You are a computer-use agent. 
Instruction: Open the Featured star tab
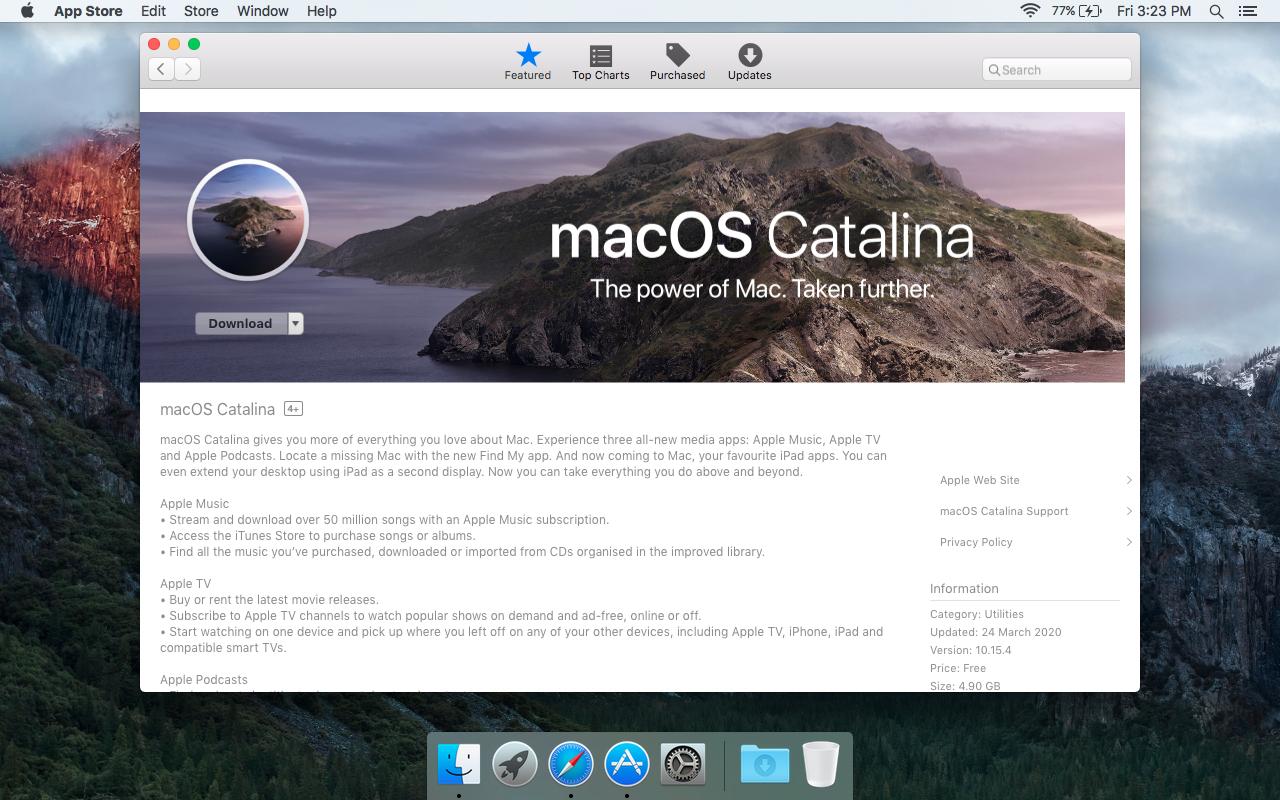click(527, 62)
